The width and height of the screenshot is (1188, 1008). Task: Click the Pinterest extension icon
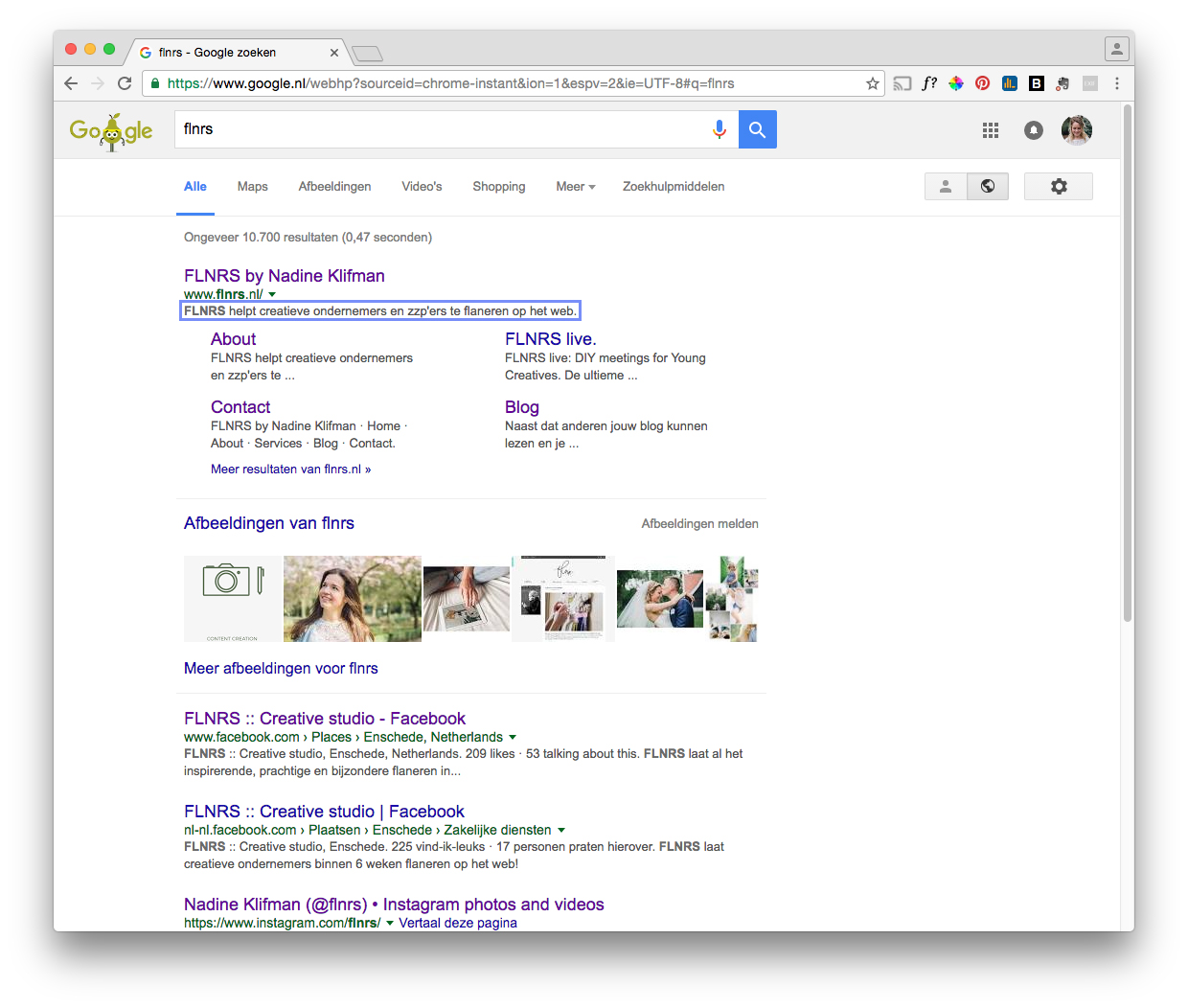coord(983,83)
